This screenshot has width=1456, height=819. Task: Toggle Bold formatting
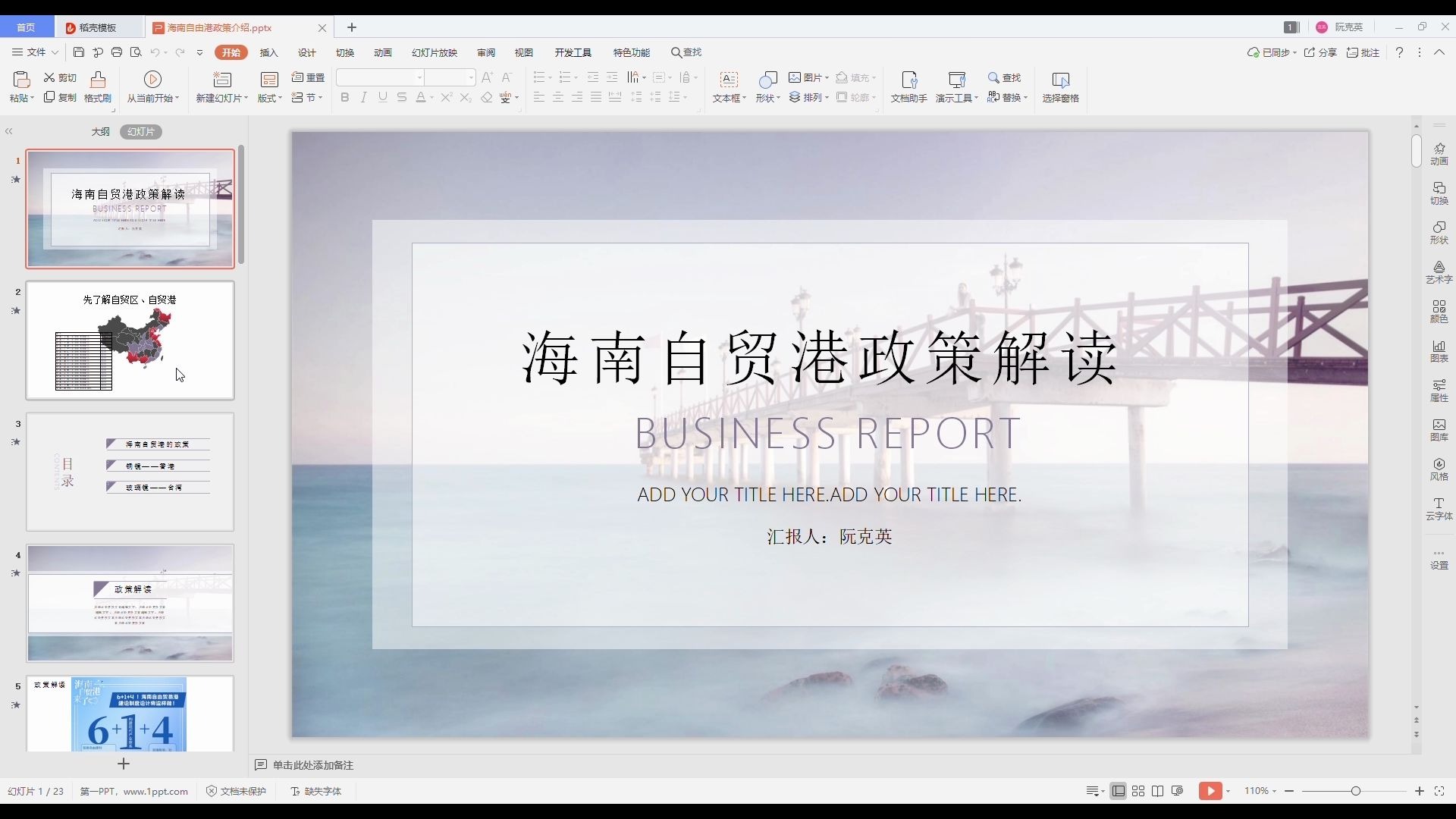[345, 97]
